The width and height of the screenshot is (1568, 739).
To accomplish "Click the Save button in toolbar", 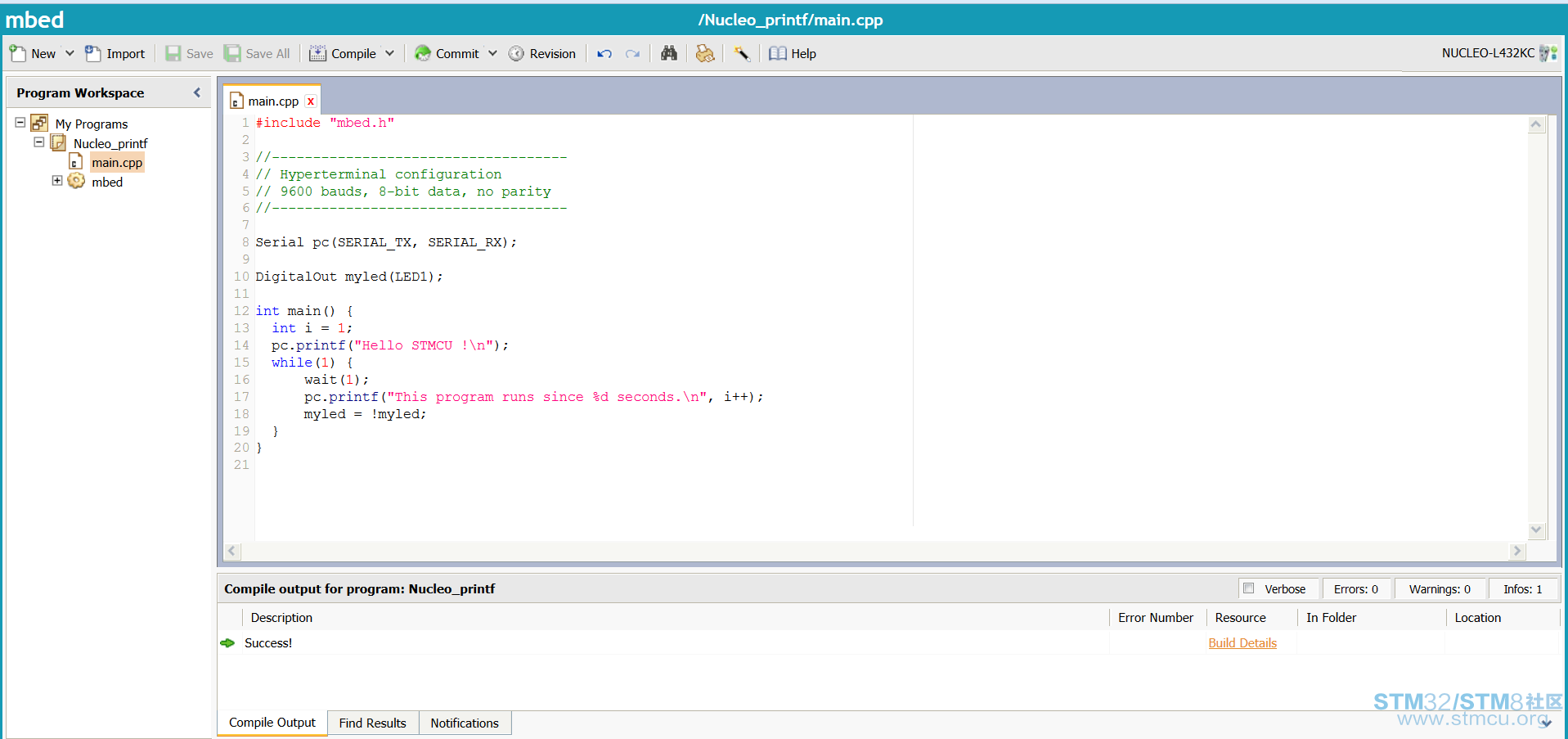I will click(189, 53).
